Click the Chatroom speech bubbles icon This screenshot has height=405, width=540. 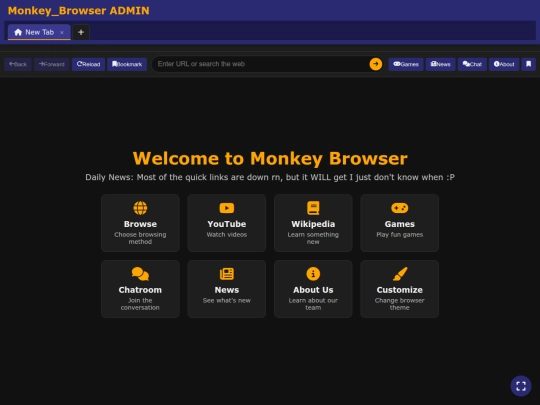coord(140,274)
